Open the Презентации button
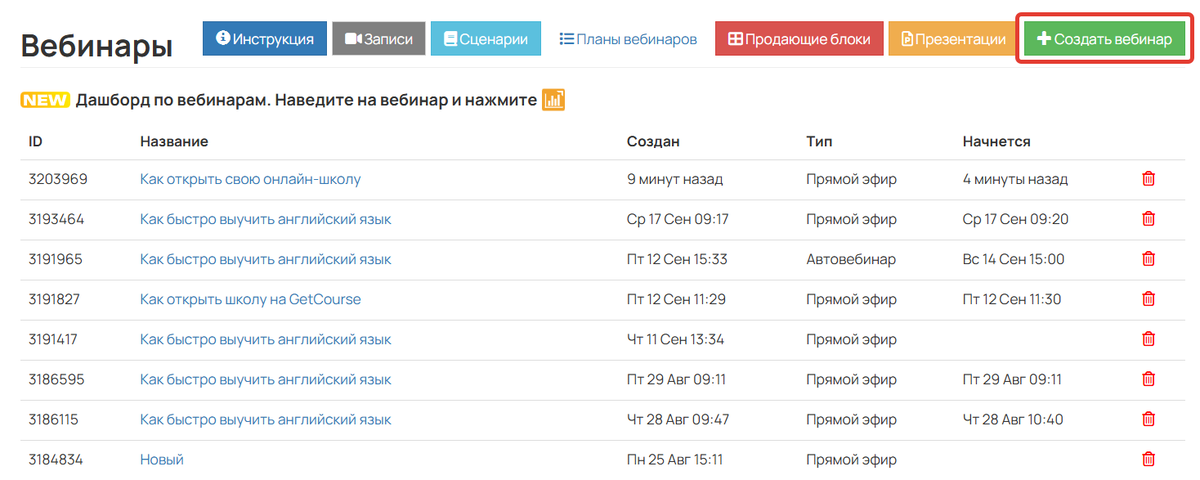The image size is (1200, 480). click(x=953, y=39)
